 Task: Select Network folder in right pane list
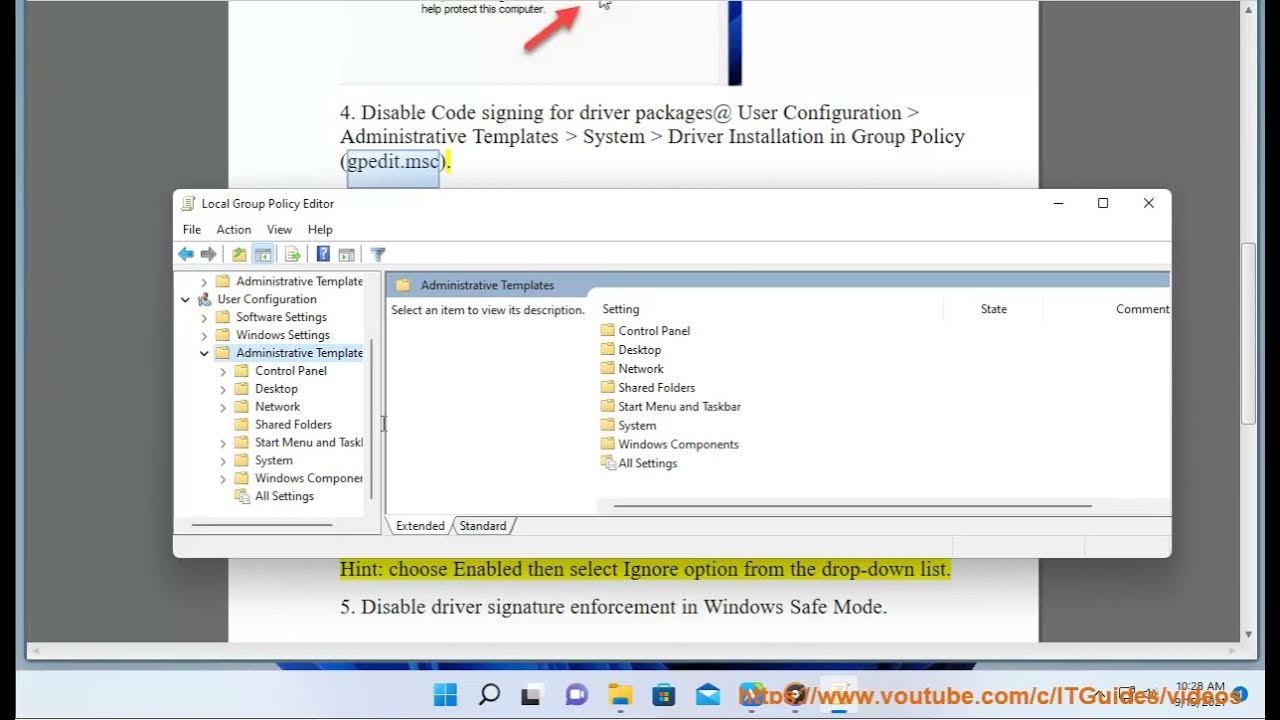[641, 369]
